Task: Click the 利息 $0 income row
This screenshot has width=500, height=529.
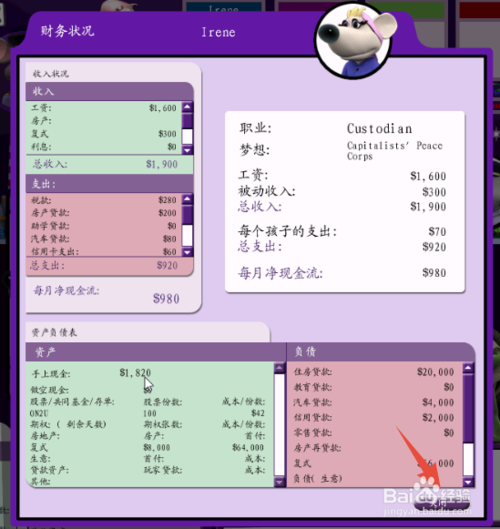Action: [x=104, y=147]
